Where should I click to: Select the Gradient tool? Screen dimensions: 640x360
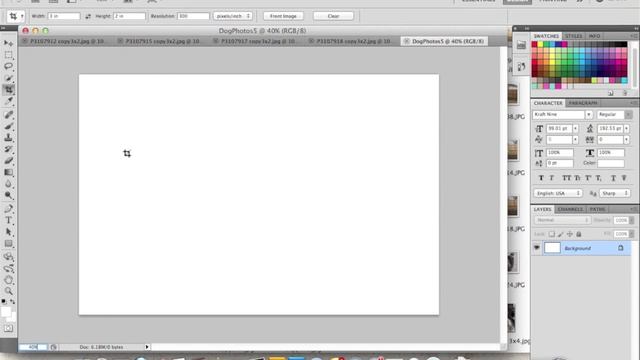click(8, 172)
